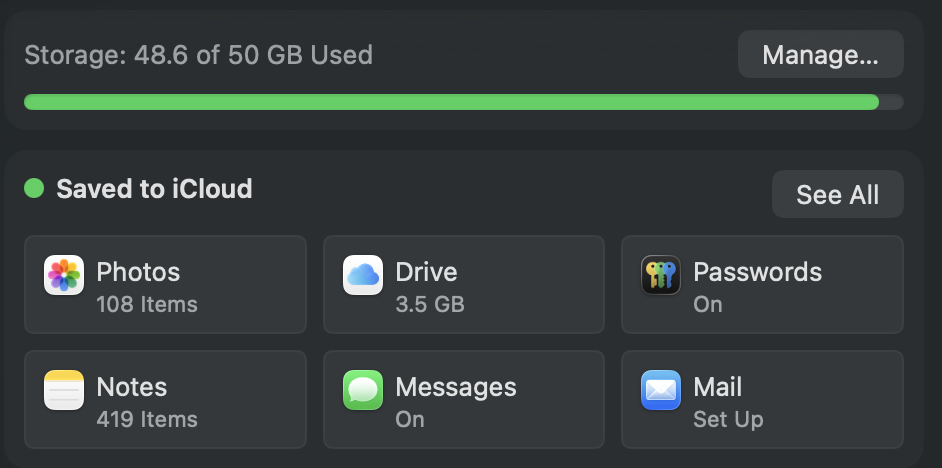The width and height of the screenshot is (942, 468).
Task: Click the iCloud Drive cloud icon
Action: (x=363, y=275)
